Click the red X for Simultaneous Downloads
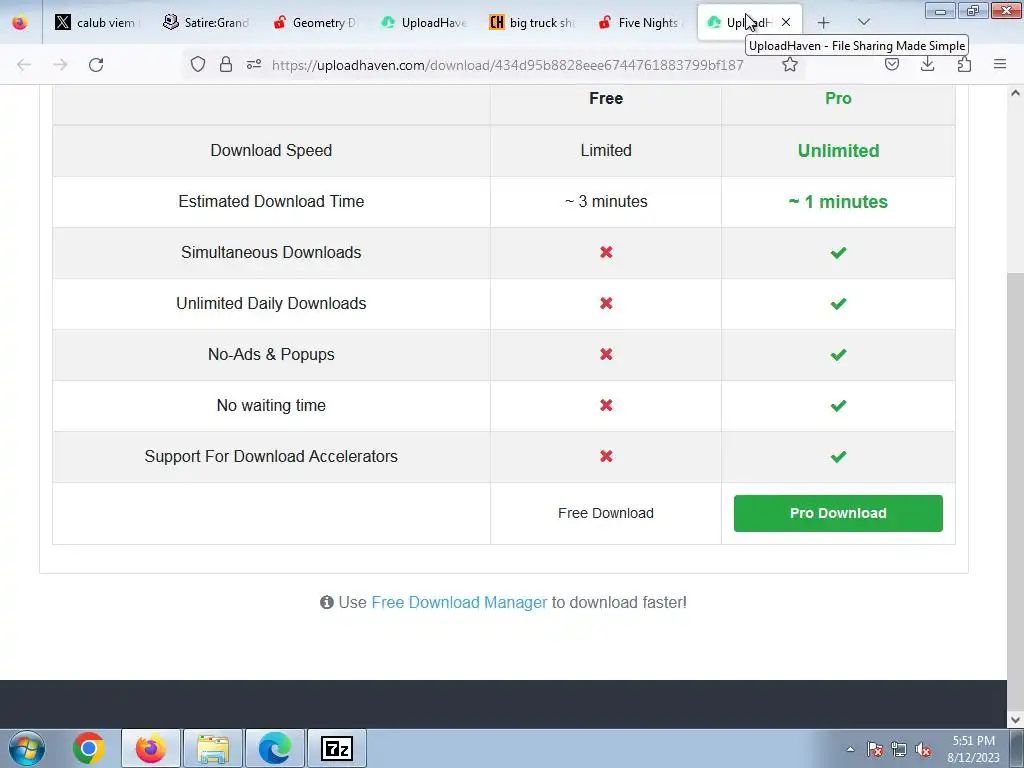Image resolution: width=1024 pixels, height=768 pixels. click(x=606, y=252)
